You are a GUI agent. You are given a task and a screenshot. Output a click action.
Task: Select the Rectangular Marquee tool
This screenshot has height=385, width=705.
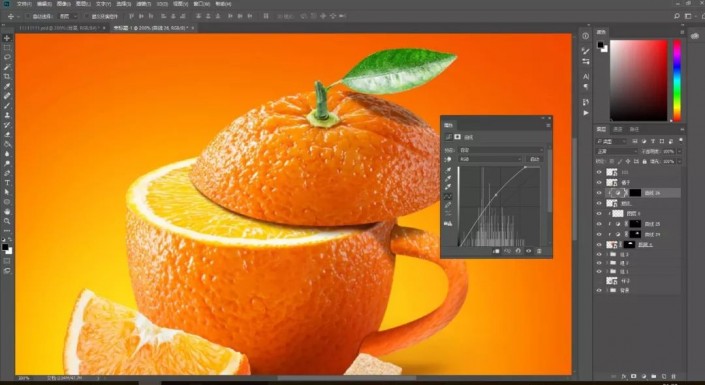pos(7,48)
